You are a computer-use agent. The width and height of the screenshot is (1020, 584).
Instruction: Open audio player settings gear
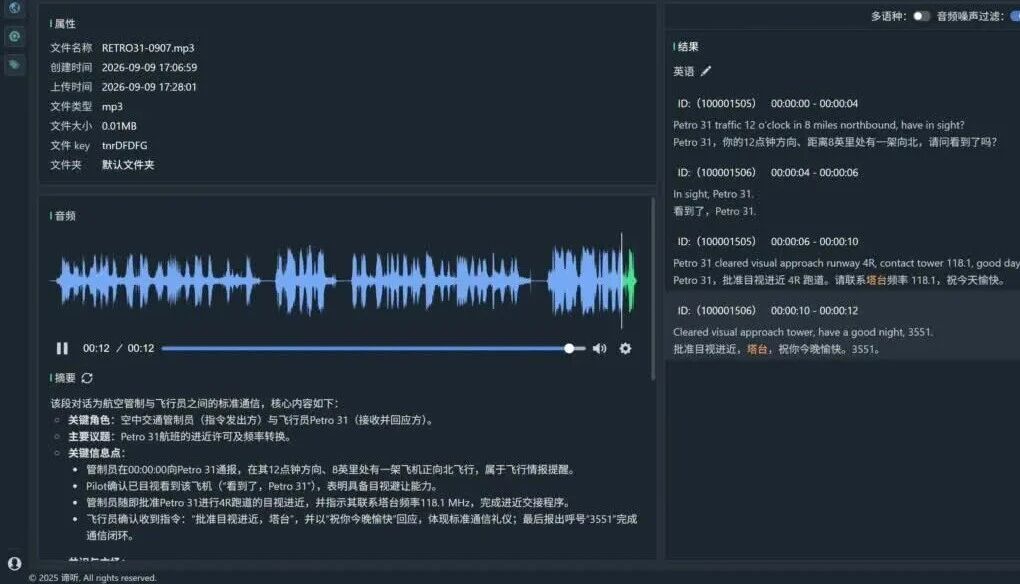[x=625, y=349]
